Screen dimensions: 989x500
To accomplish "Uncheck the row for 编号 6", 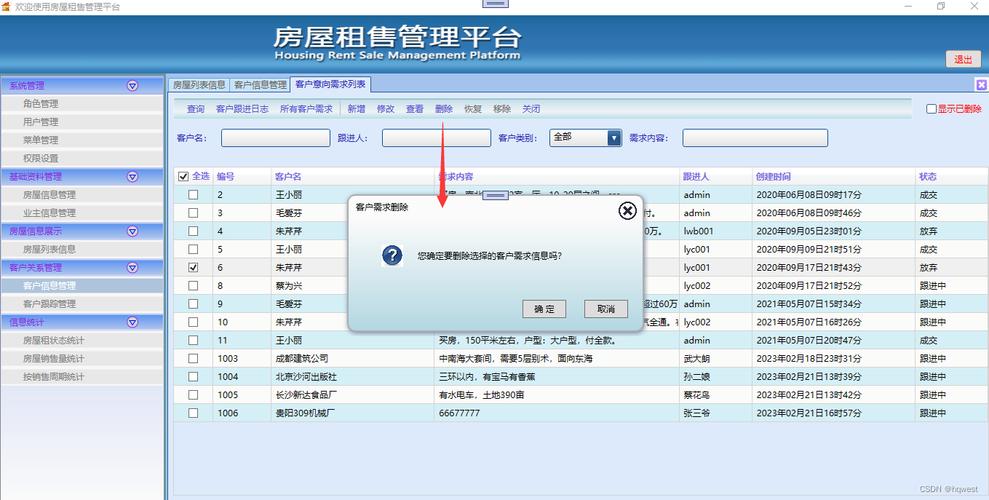I will 193,267.
